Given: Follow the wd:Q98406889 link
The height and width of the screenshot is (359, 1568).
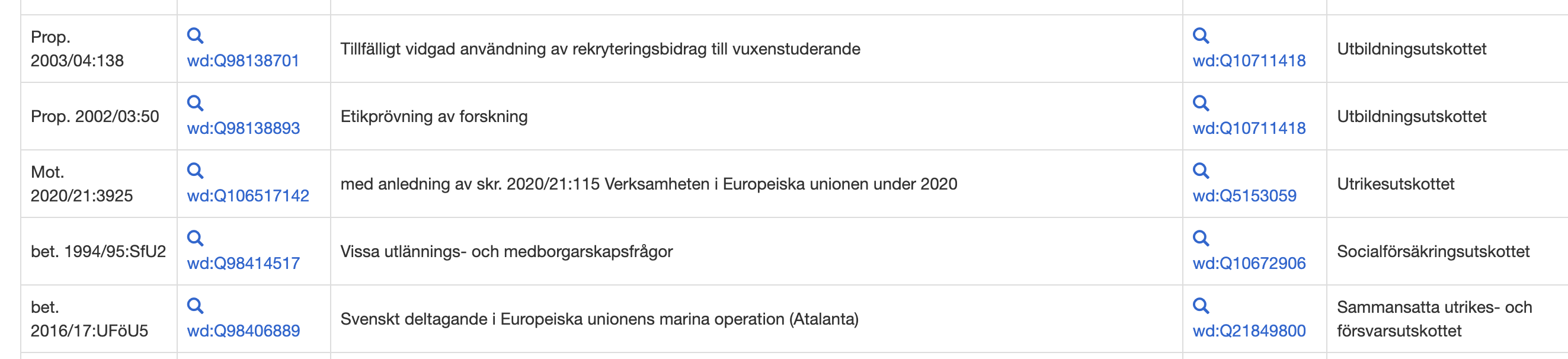Looking at the screenshot, I should point(243,331).
